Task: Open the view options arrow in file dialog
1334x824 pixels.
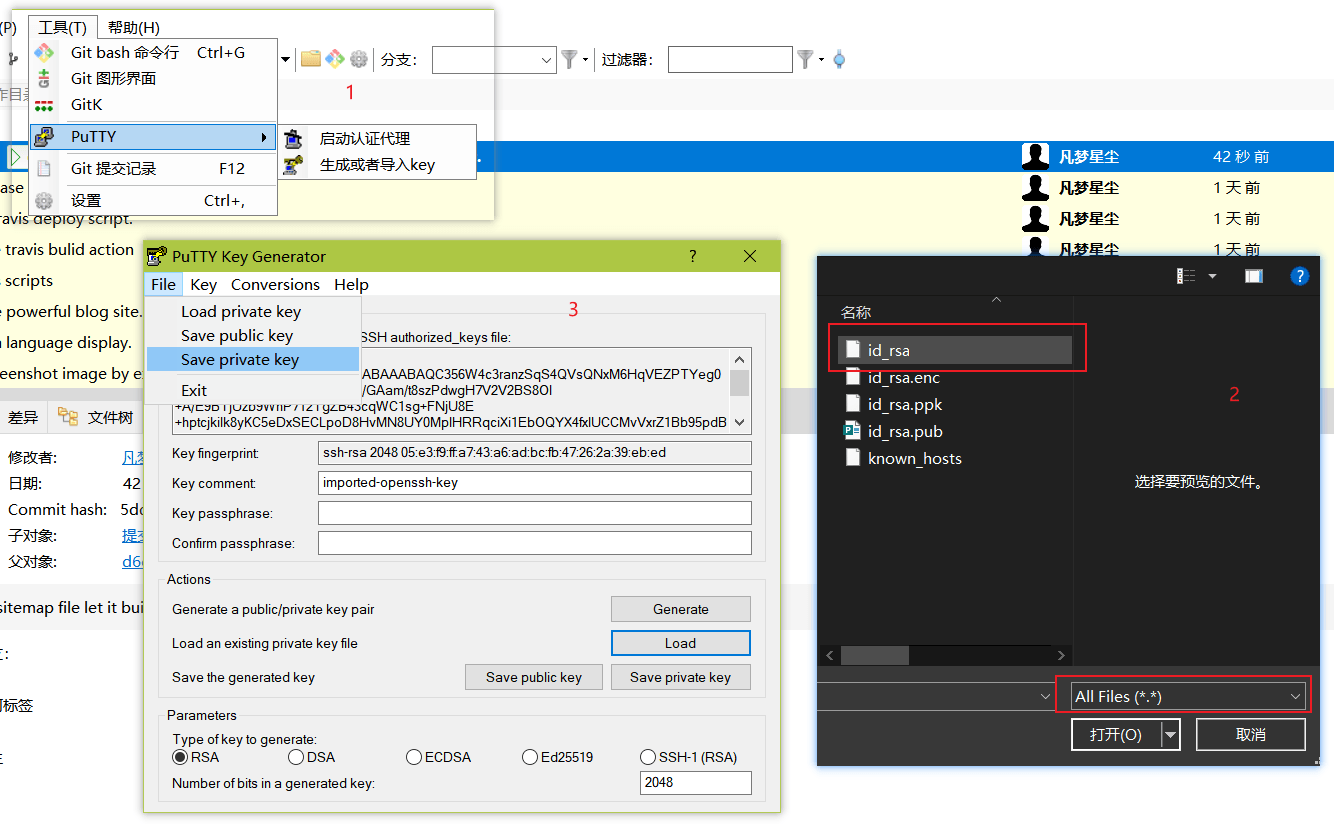Action: pos(1212,276)
